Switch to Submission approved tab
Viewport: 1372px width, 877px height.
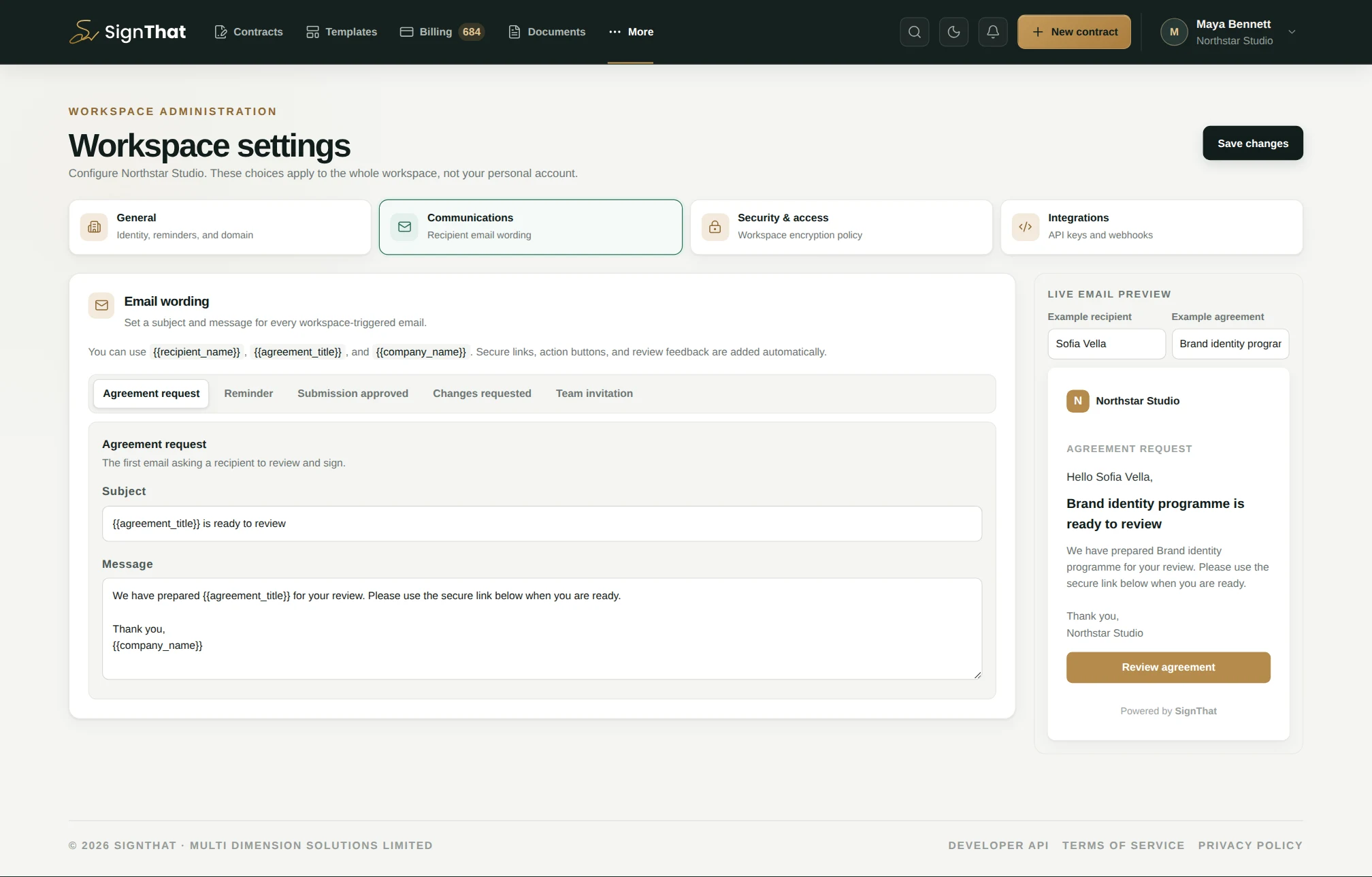353,394
